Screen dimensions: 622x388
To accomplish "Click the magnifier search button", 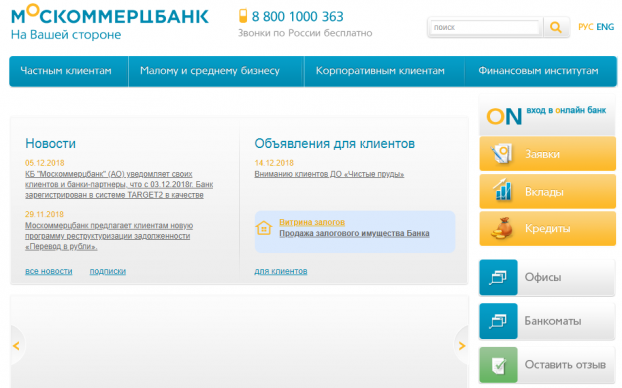I will click(x=556, y=27).
